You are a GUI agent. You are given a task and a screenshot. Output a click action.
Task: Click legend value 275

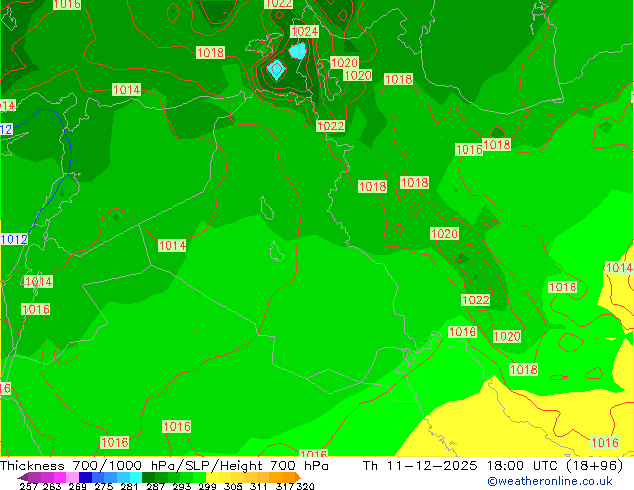point(104,486)
